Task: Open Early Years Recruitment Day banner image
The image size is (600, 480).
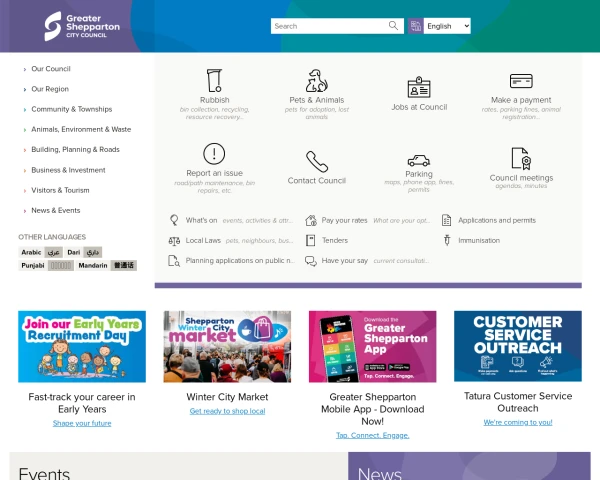Action: pos(82,346)
